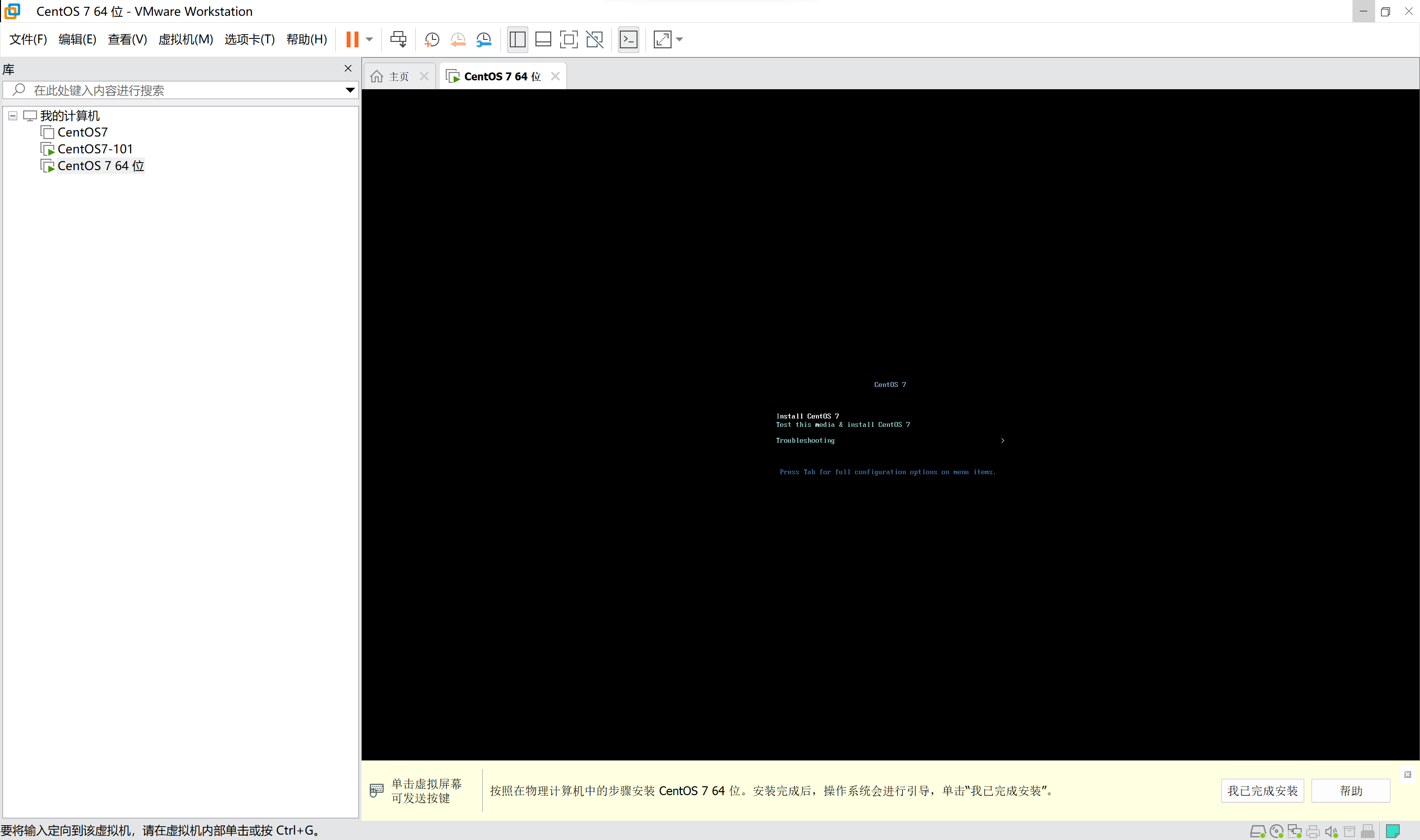This screenshot has height=840, width=1420.
Task: Click the 我已完成安装 button
Action: click(x=1262, y=790)
